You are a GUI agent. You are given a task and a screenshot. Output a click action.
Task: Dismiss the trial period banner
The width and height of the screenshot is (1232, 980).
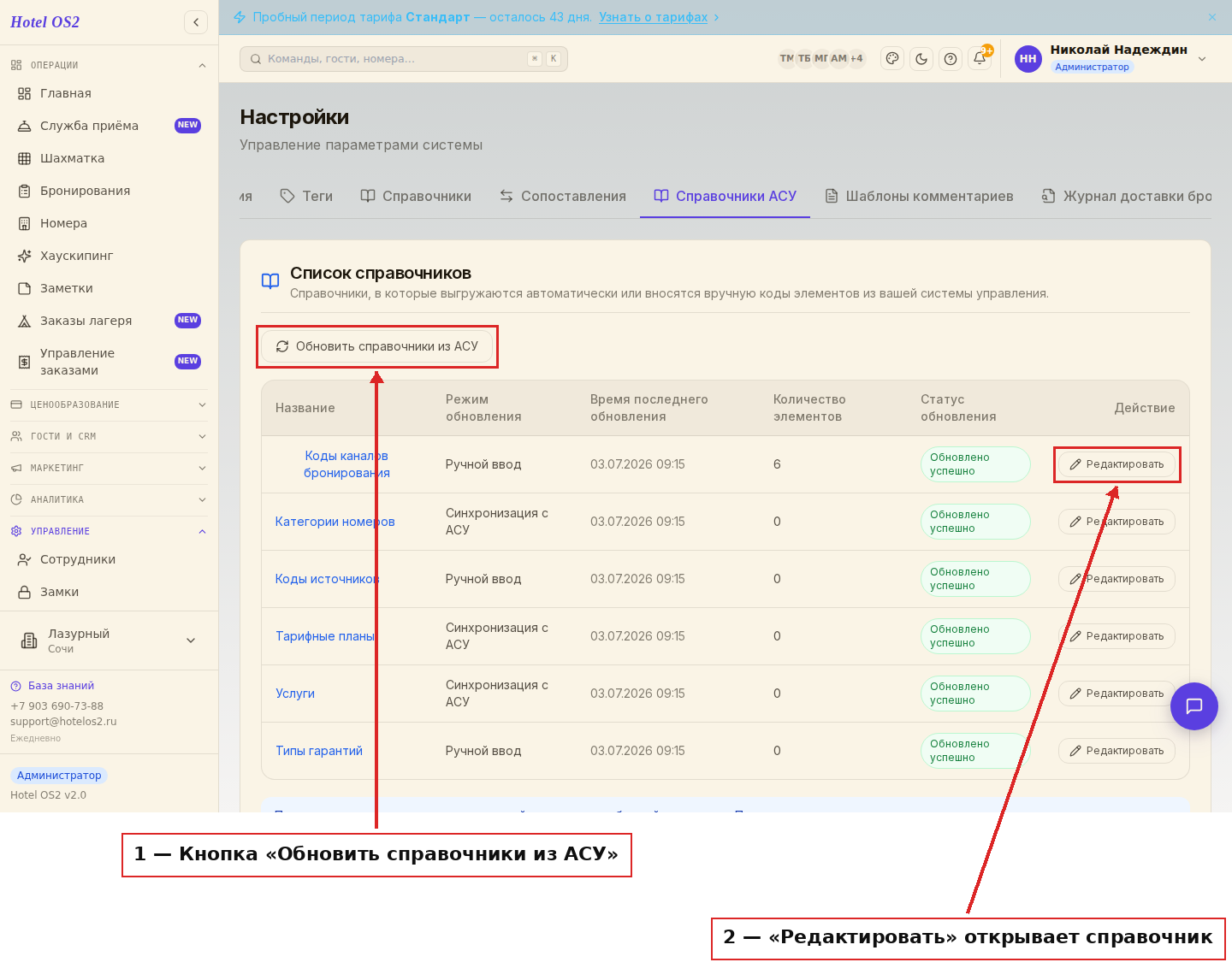(1212, 17)
